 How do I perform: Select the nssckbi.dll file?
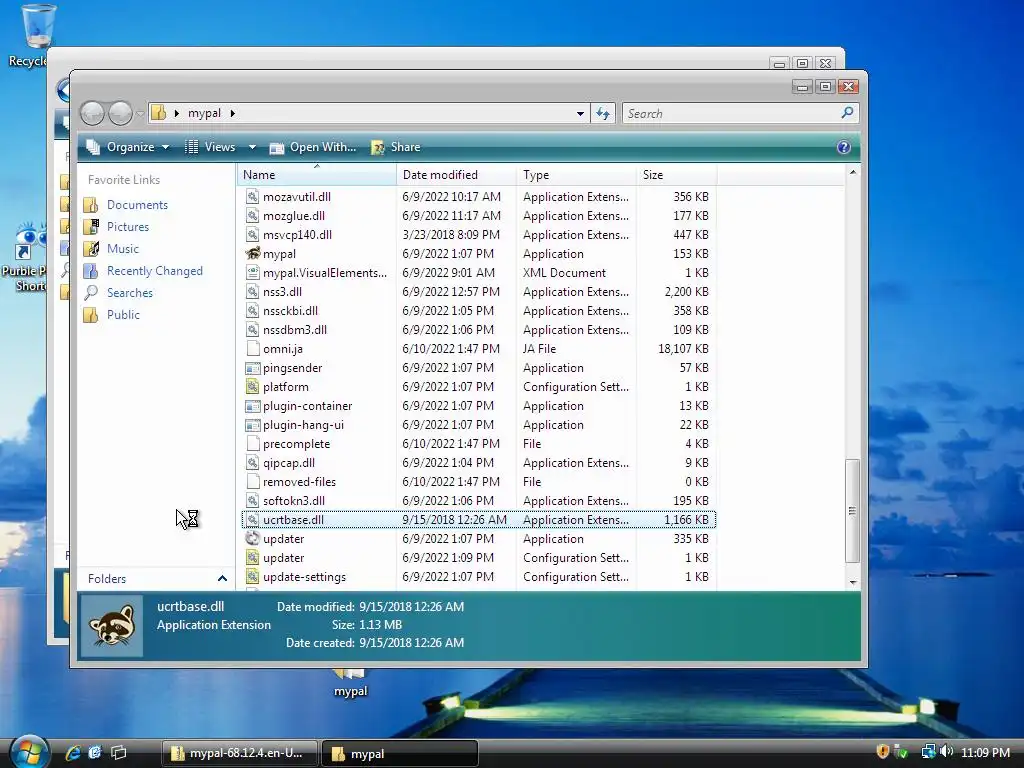291,311
